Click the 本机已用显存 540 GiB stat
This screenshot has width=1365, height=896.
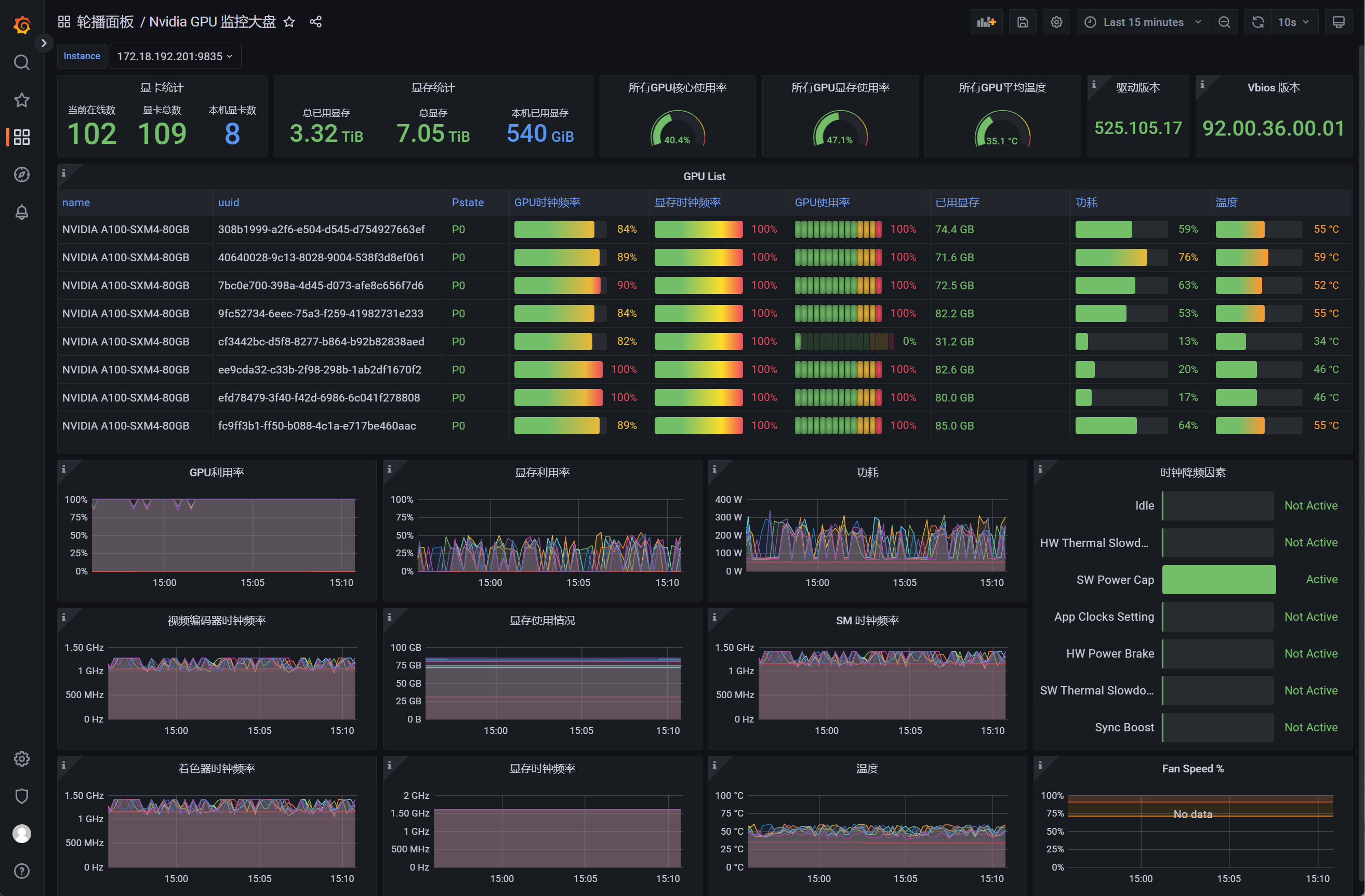click(x=540, y=133)
